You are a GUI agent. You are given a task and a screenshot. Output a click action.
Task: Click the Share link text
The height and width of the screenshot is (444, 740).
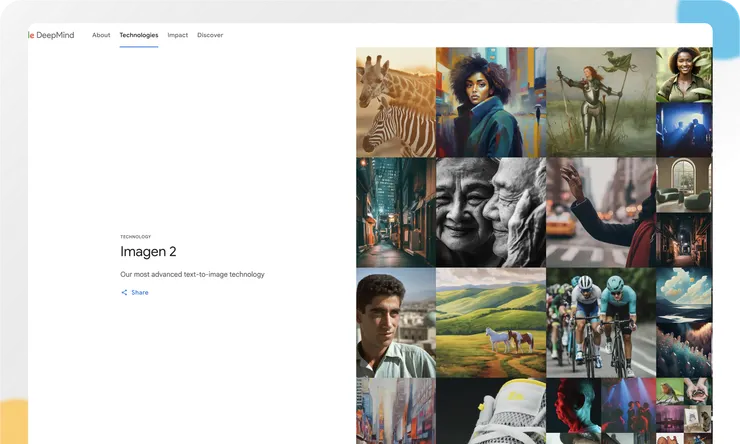click(140, 293)
